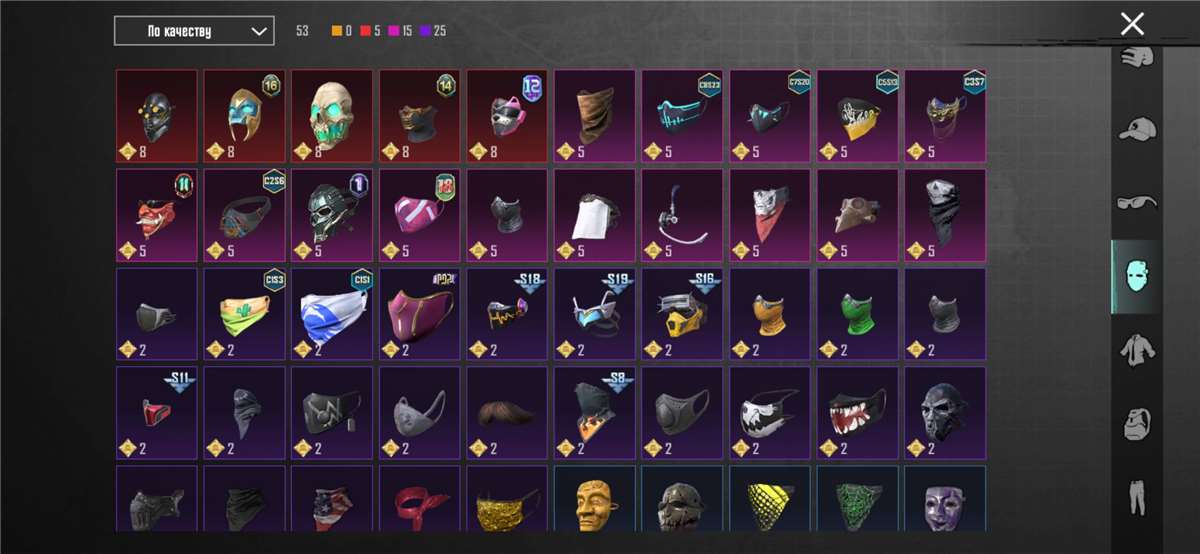1200x554 pixels.
Task: Open the cap headwear category icon
Action: pyautogui.click(x=1137, y=129)
